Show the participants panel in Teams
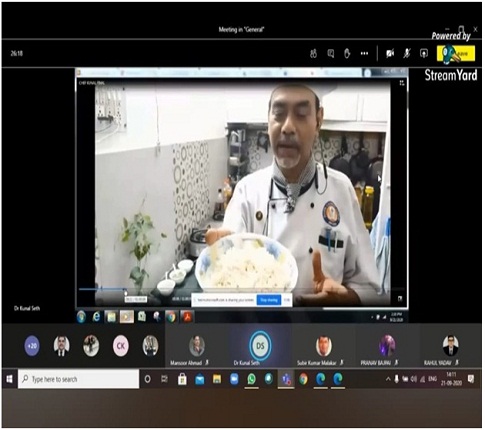Viewport: 485px width, 430px height. pos(313,53)
